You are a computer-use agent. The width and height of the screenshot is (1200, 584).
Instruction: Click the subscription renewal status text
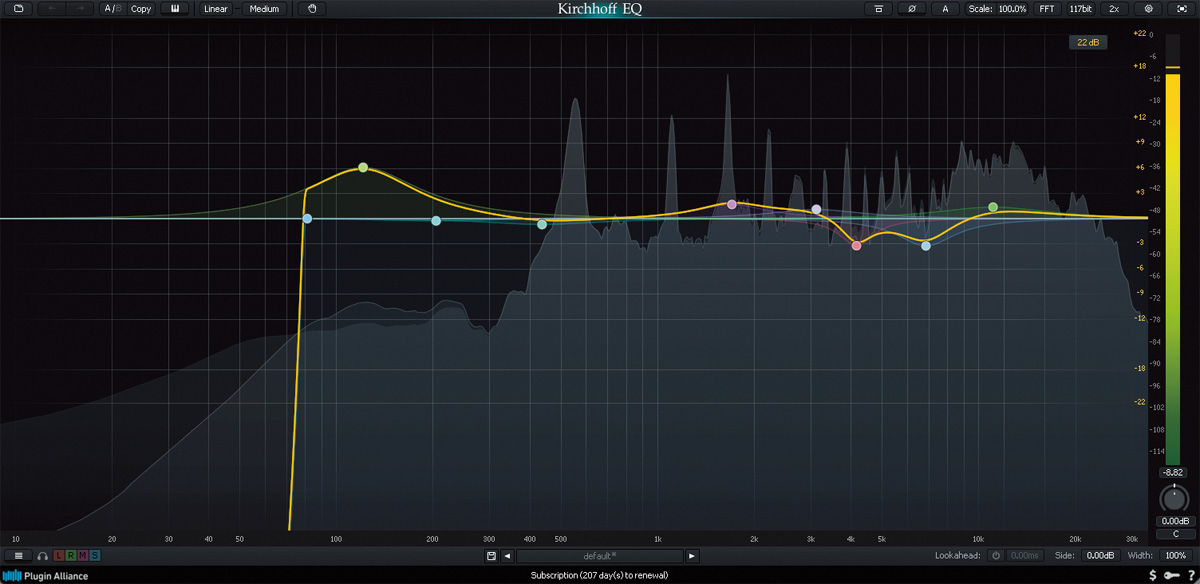point(600,576)
